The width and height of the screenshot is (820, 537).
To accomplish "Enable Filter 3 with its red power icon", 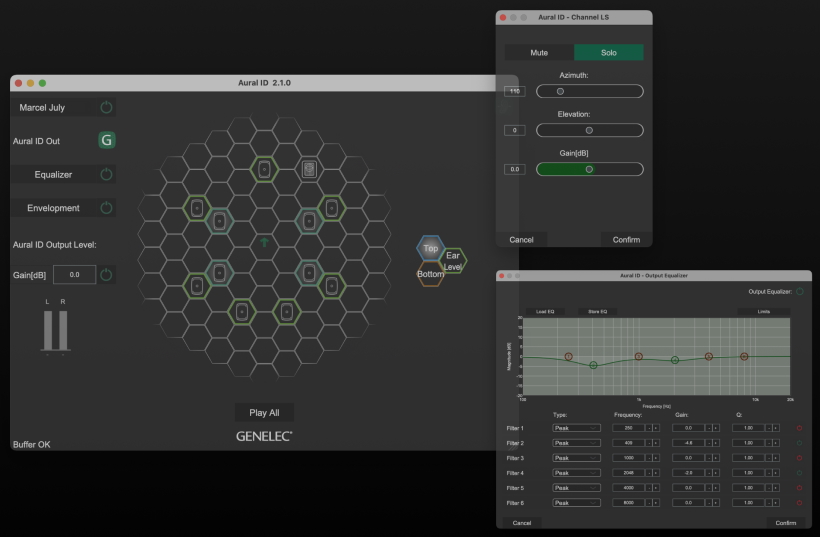I will [799, 458].
